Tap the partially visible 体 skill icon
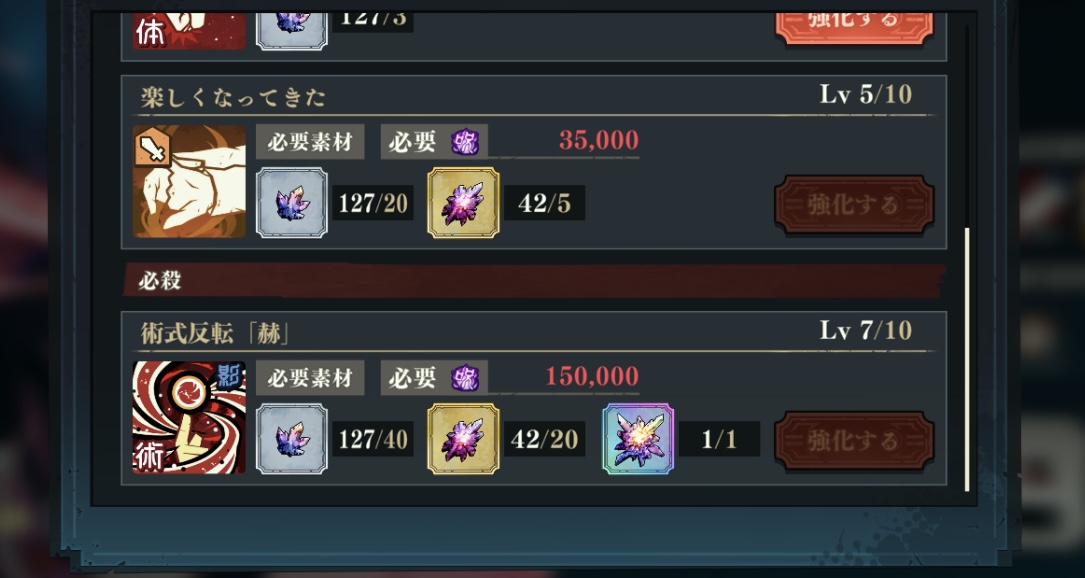Viewport: 1085px width, 578px height. (x=189, y=30)
